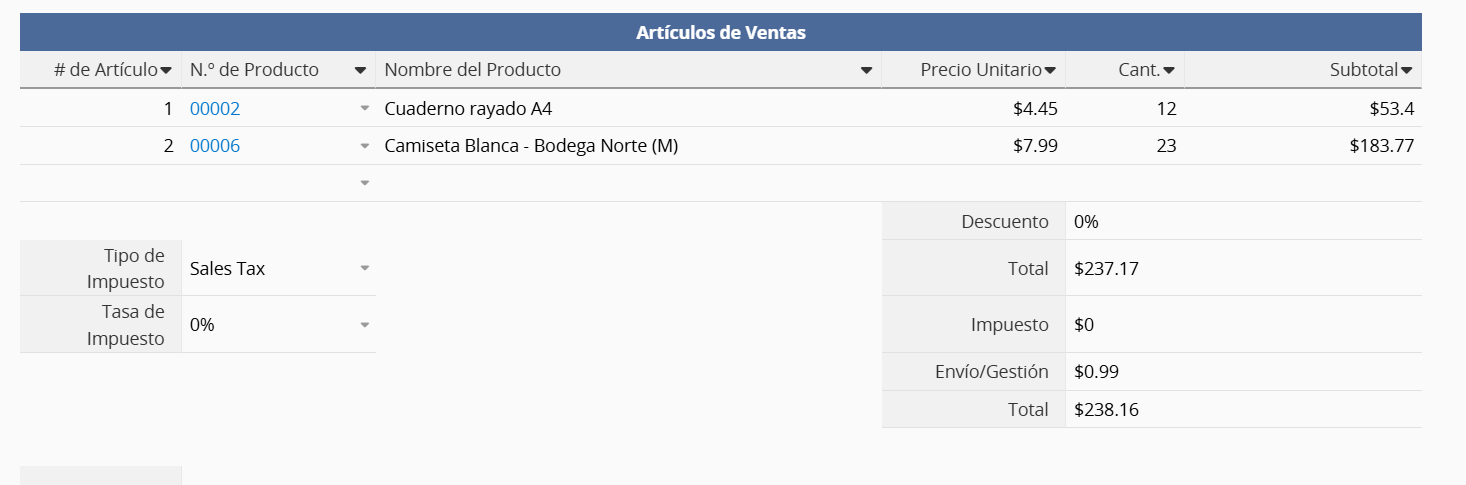Screen dimensions: 1466x485
Task: Select the Envío/Gestión $0.99 cell
Action: [x=1242, y=372]
